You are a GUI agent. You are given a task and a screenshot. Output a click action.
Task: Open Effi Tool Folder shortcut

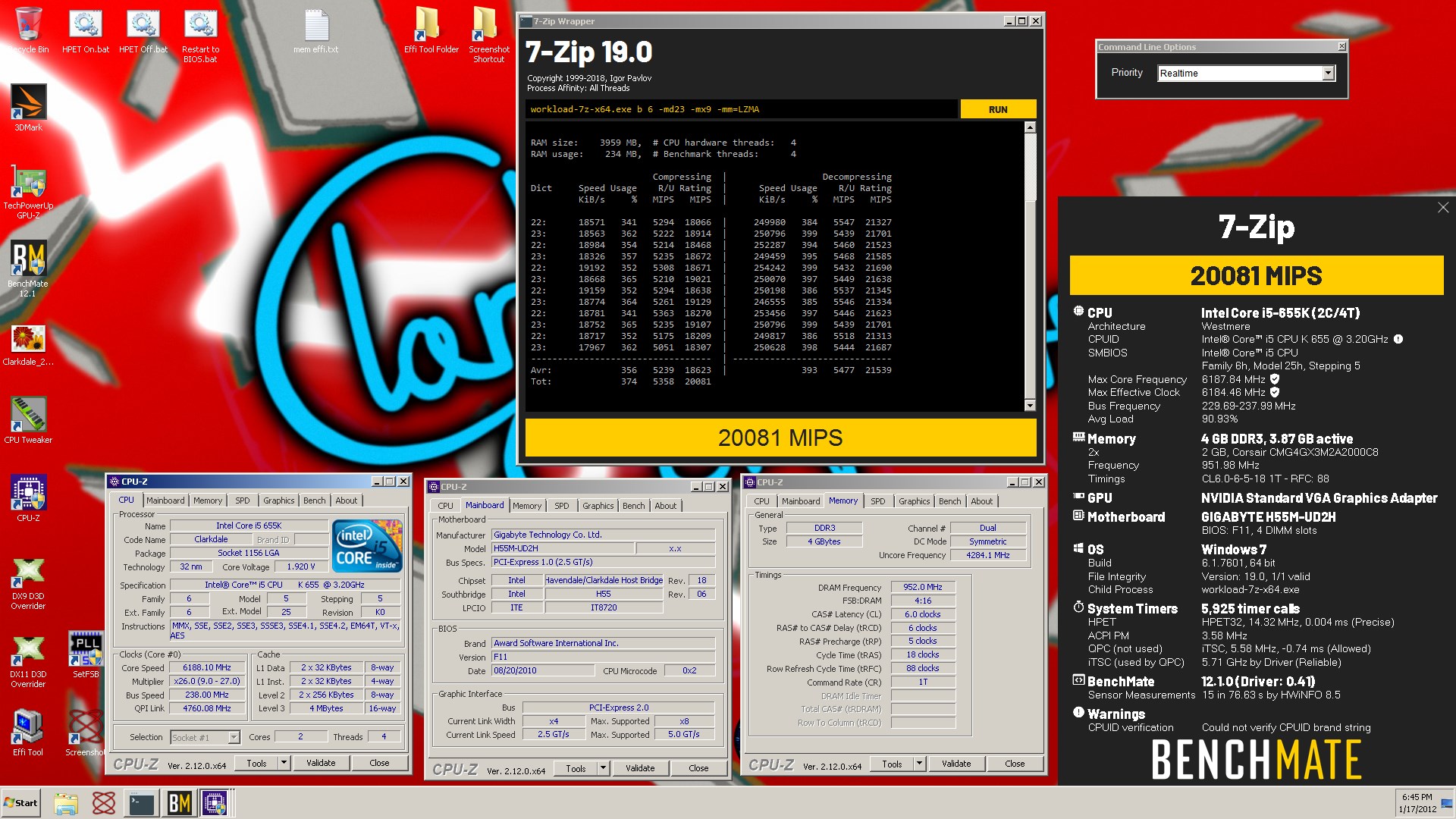point(431,30)
